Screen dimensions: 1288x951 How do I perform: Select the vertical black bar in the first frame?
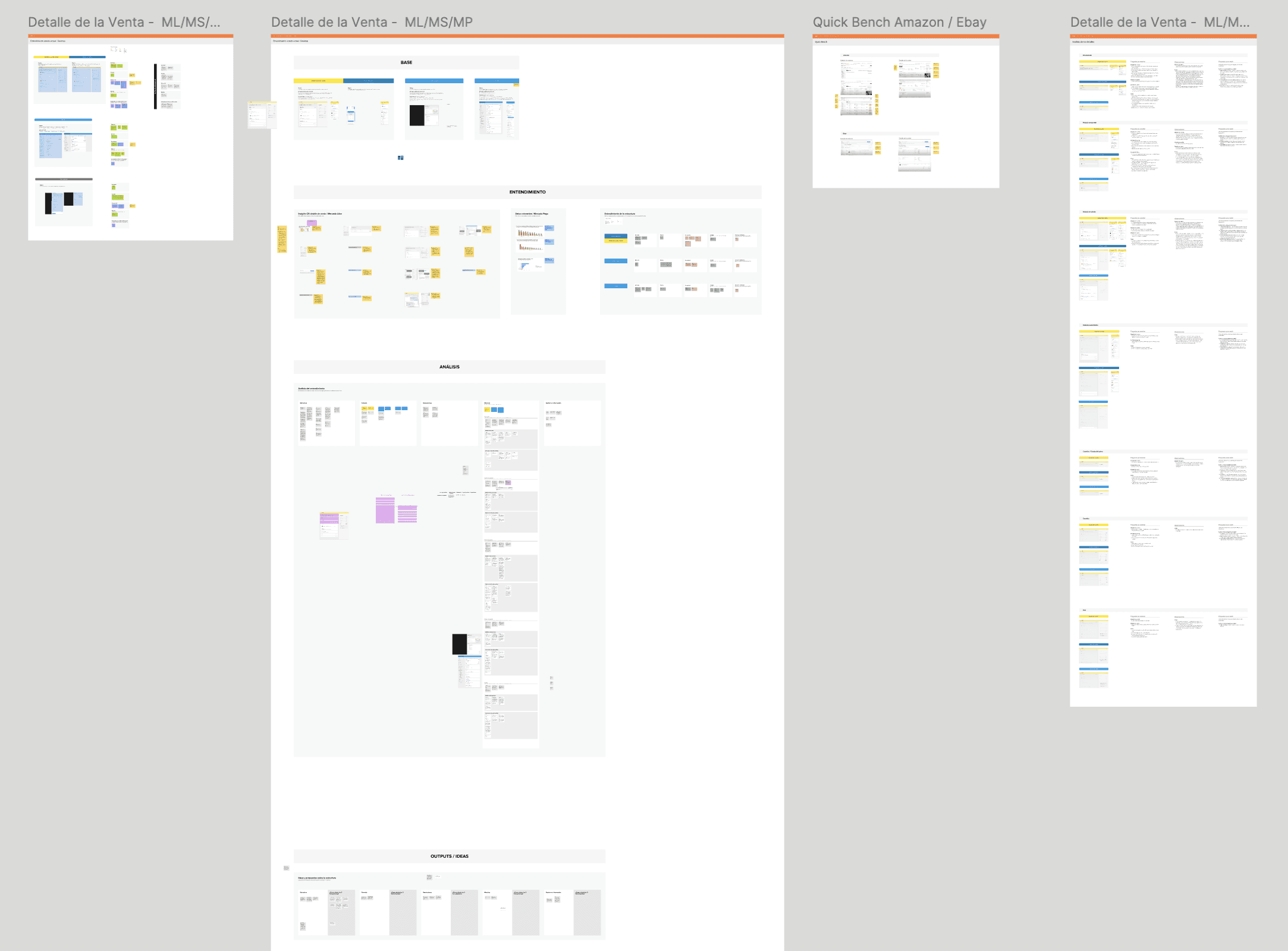coord(155,86)
